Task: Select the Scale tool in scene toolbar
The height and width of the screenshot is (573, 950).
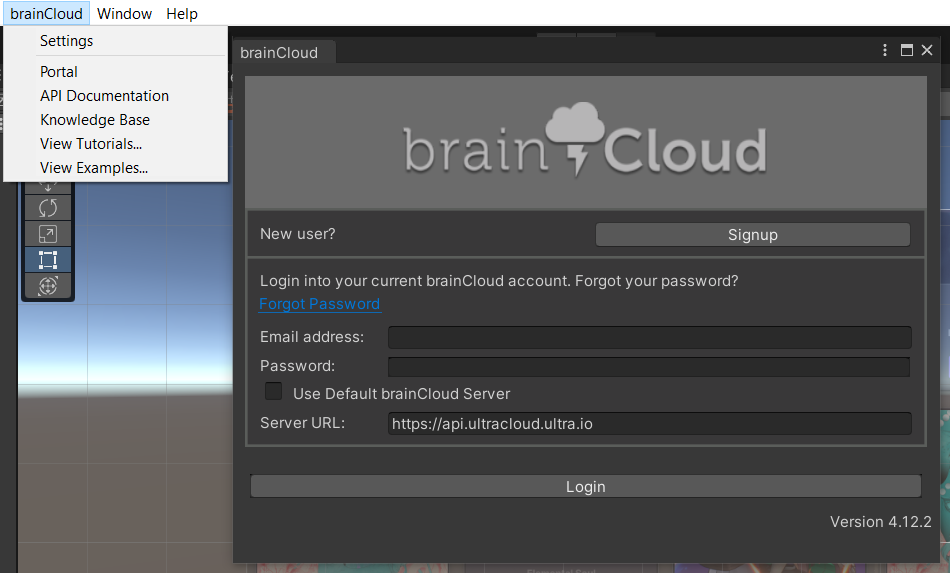Action: click(48, 234)
